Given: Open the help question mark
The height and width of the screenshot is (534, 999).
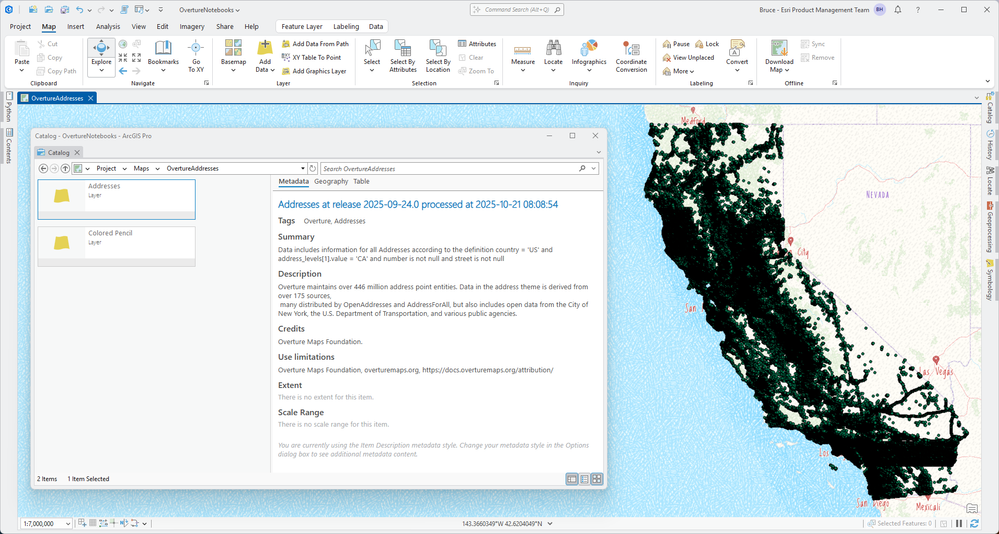Looking at the screenshot, I should point(917,10).
